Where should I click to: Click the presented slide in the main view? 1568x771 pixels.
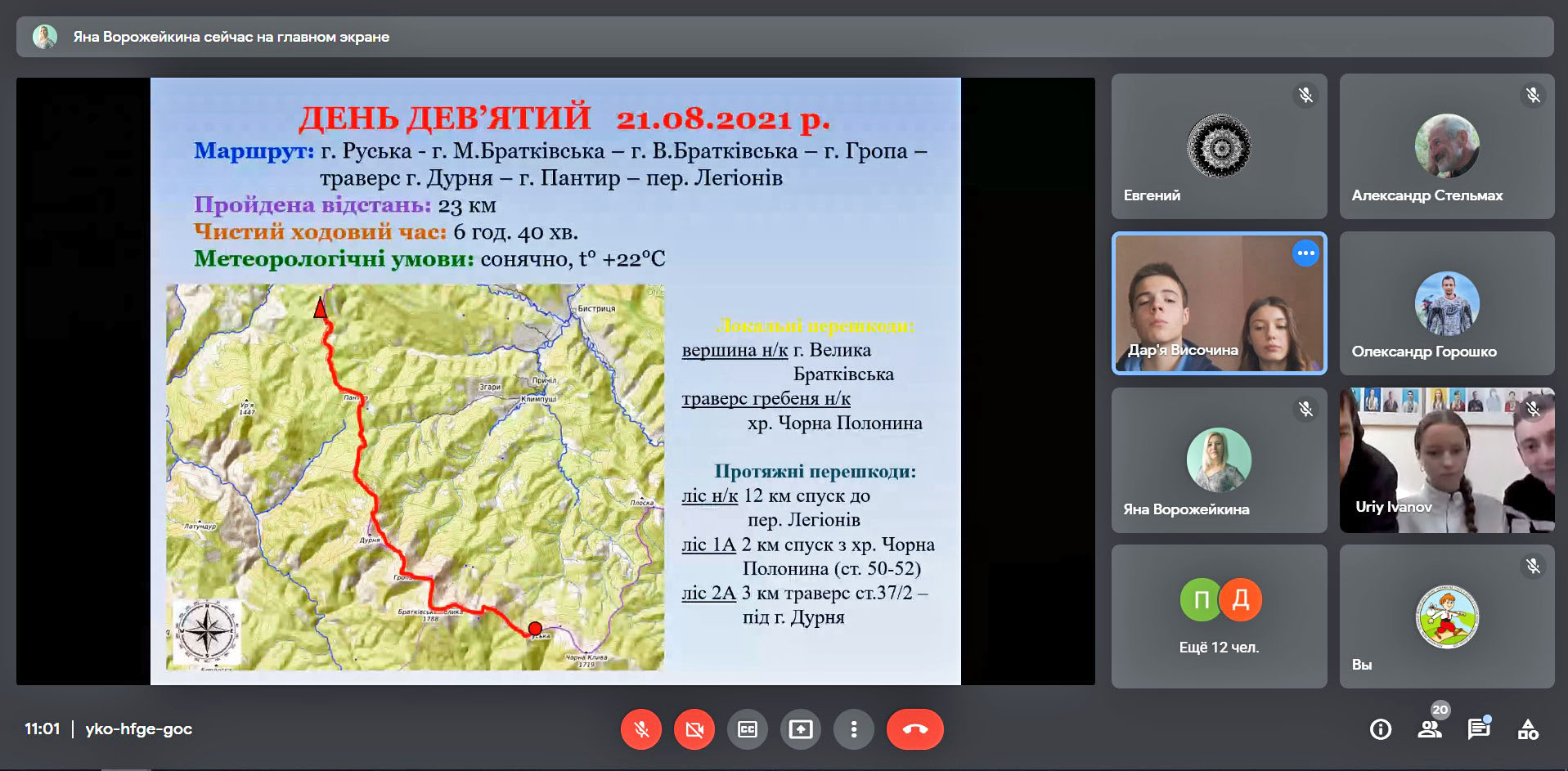point(555,381)
